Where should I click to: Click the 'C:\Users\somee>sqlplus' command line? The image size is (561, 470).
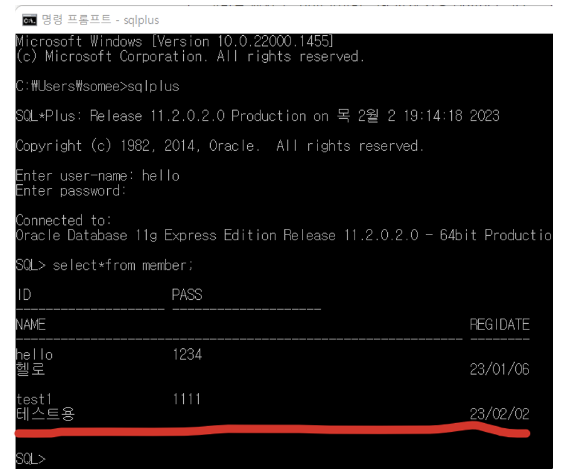point(97,86)
